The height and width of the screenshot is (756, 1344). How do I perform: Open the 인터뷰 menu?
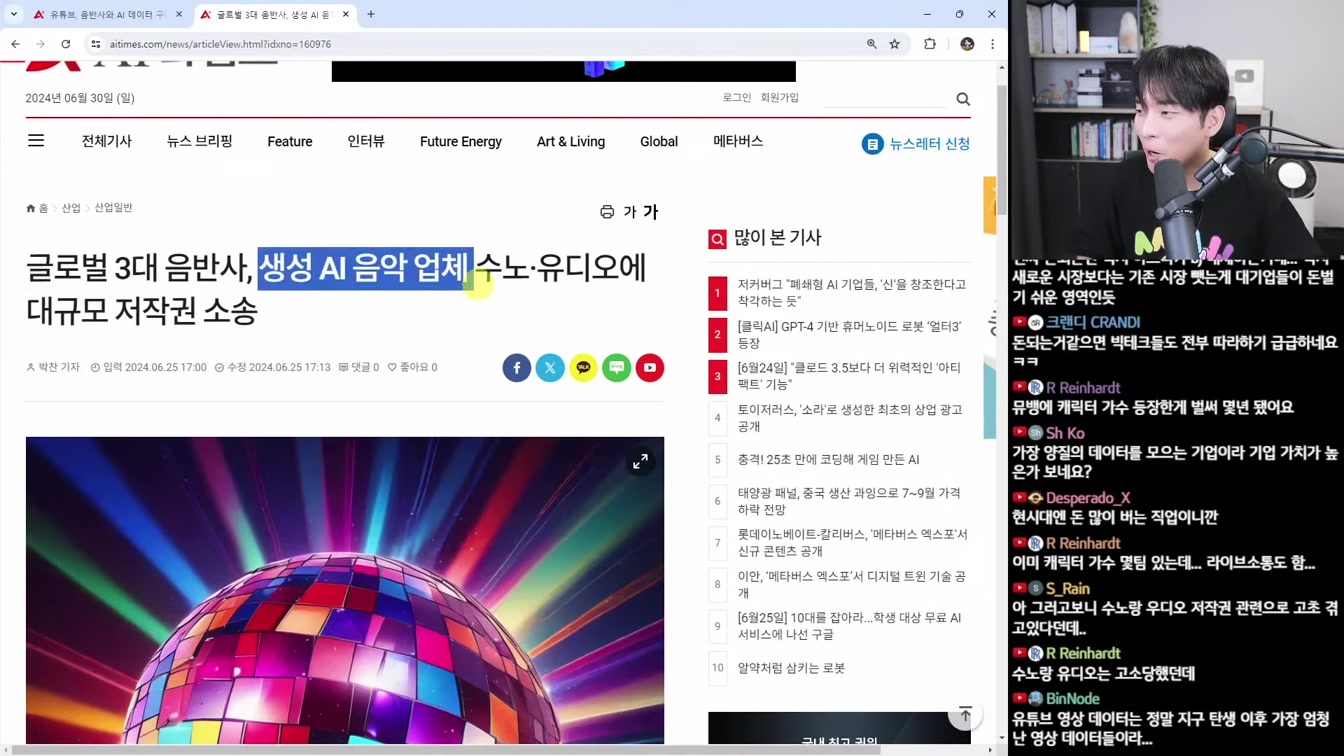366,141
